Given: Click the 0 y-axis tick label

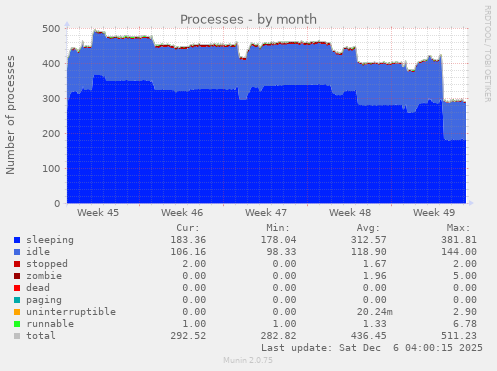Looking at the screenshot, I should click(x=57, y=204).
